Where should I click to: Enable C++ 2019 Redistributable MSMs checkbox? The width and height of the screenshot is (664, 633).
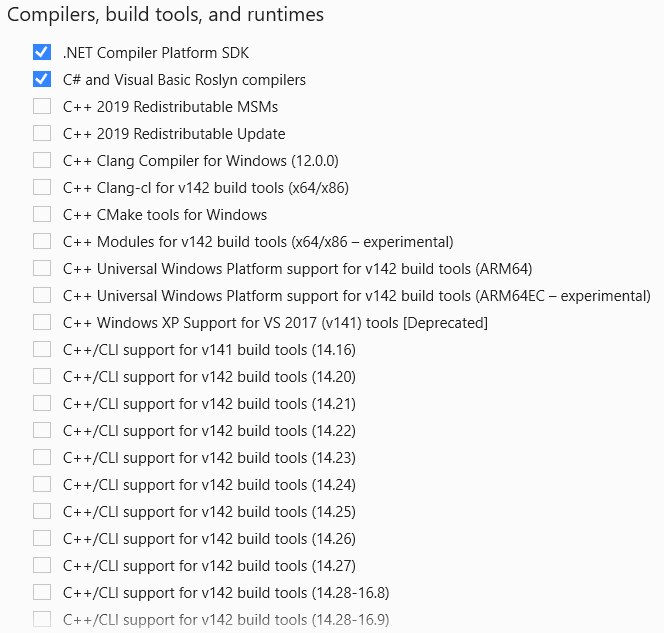pos(42,106)
